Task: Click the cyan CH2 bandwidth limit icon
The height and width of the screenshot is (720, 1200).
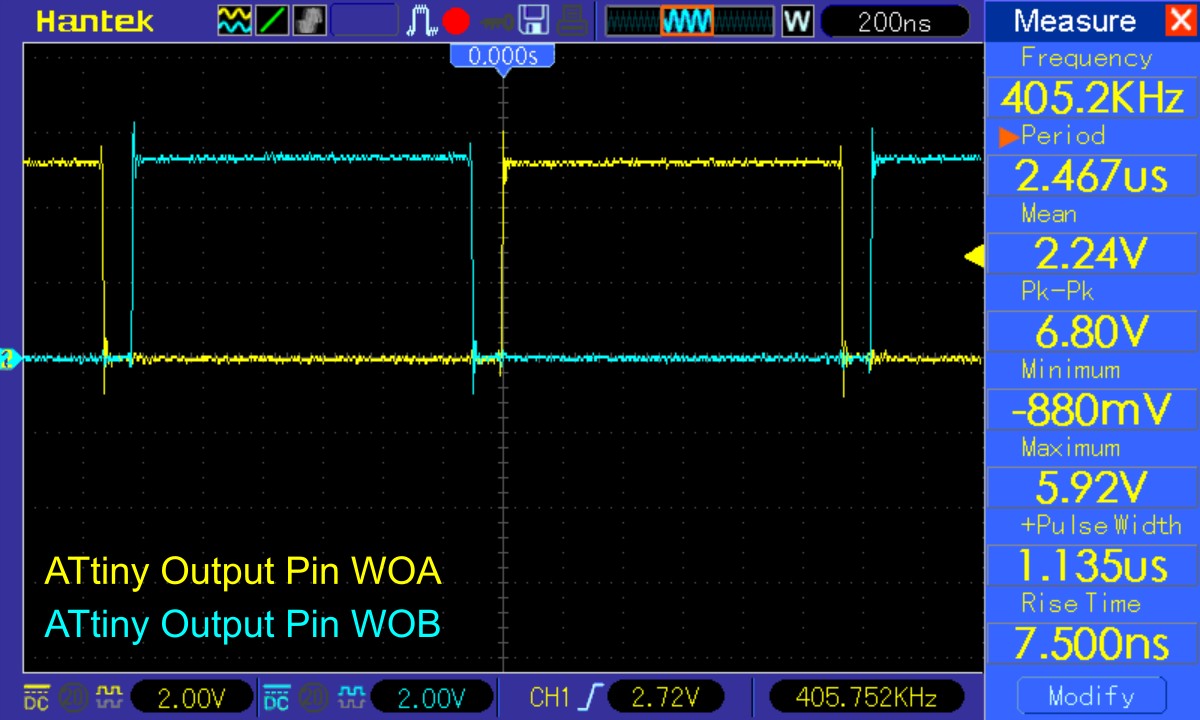Action: click(315, 695)
